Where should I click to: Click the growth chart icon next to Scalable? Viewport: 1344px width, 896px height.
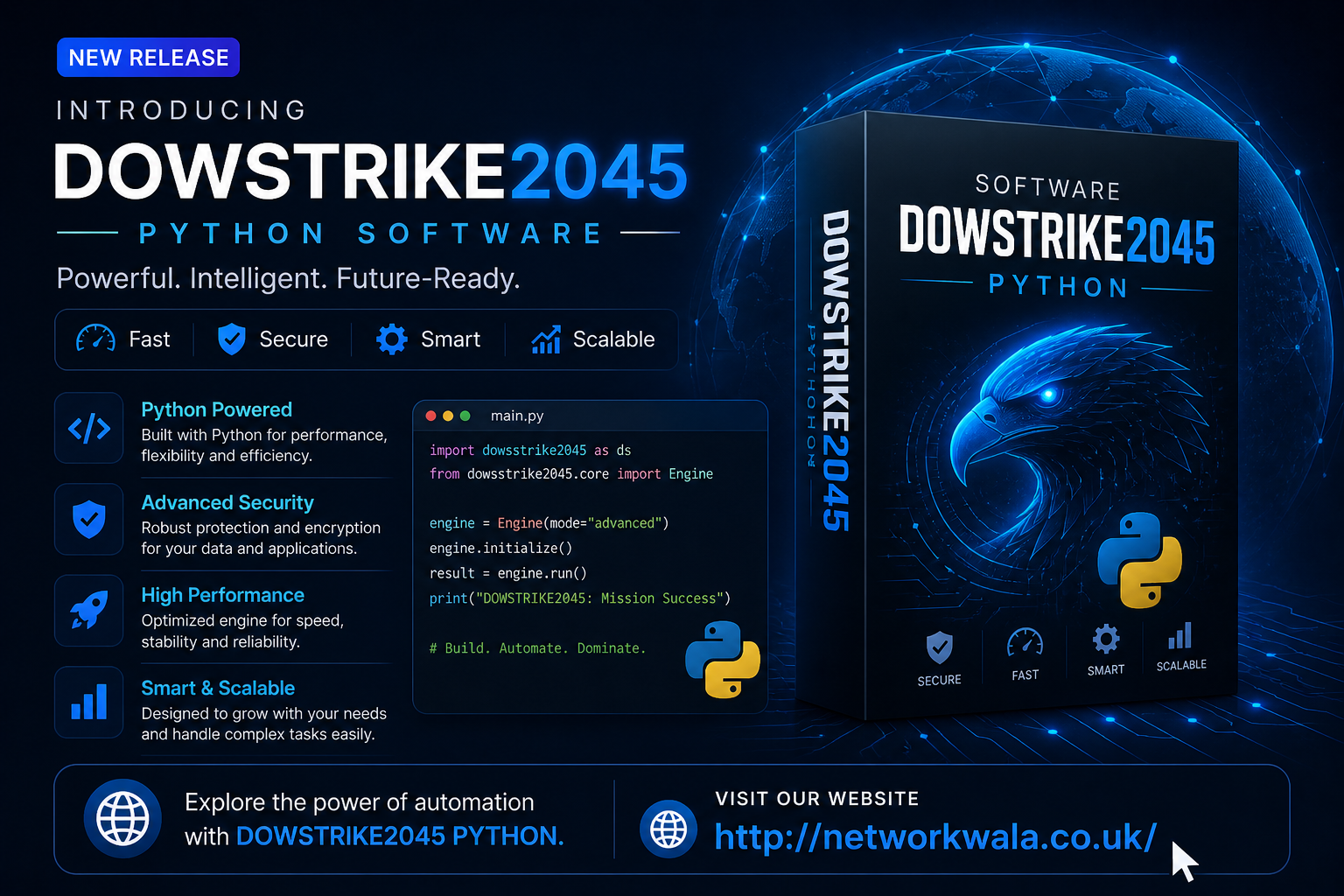(546, 339)
